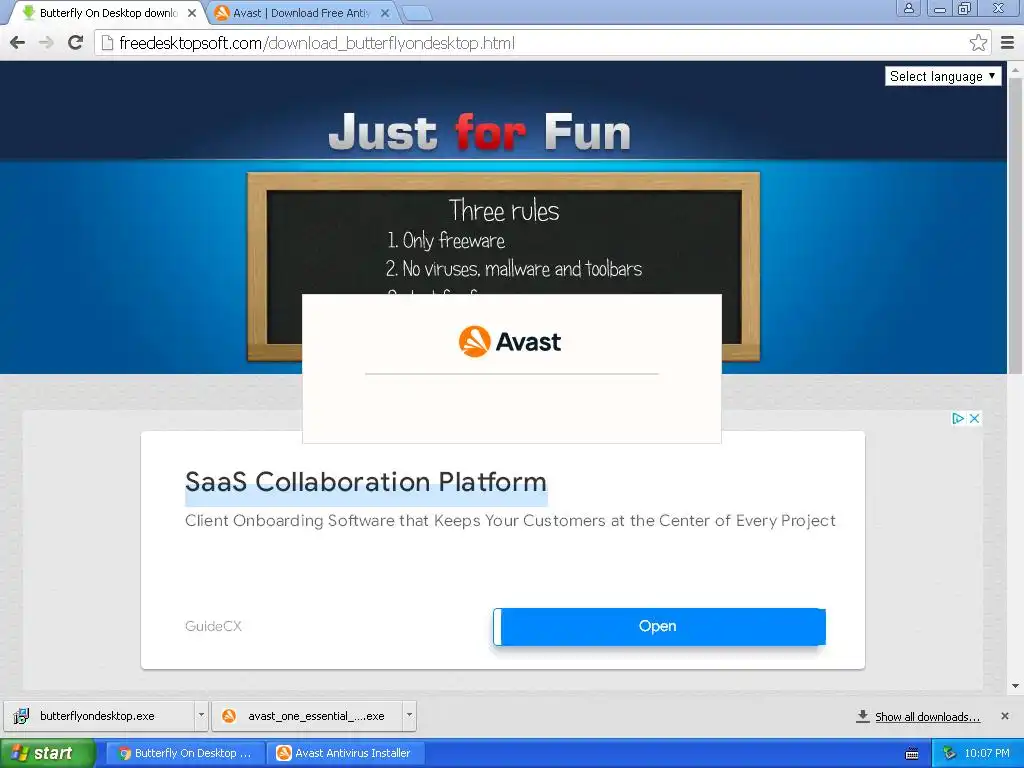Switch to the Avast Download Free Antivirus tab
Screen dimensions: 1024x768
point(302,13)
